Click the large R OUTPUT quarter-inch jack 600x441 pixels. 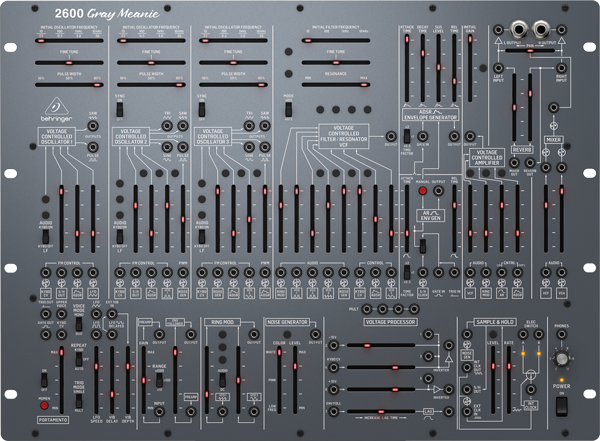541,29
